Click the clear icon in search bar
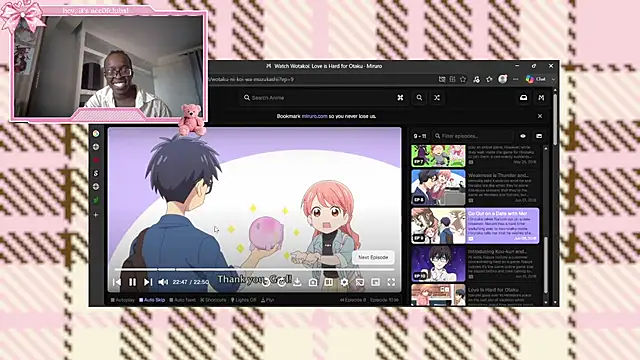Viewport: 640px width, 360px height. pyautogui.click(x=400, y=98)
